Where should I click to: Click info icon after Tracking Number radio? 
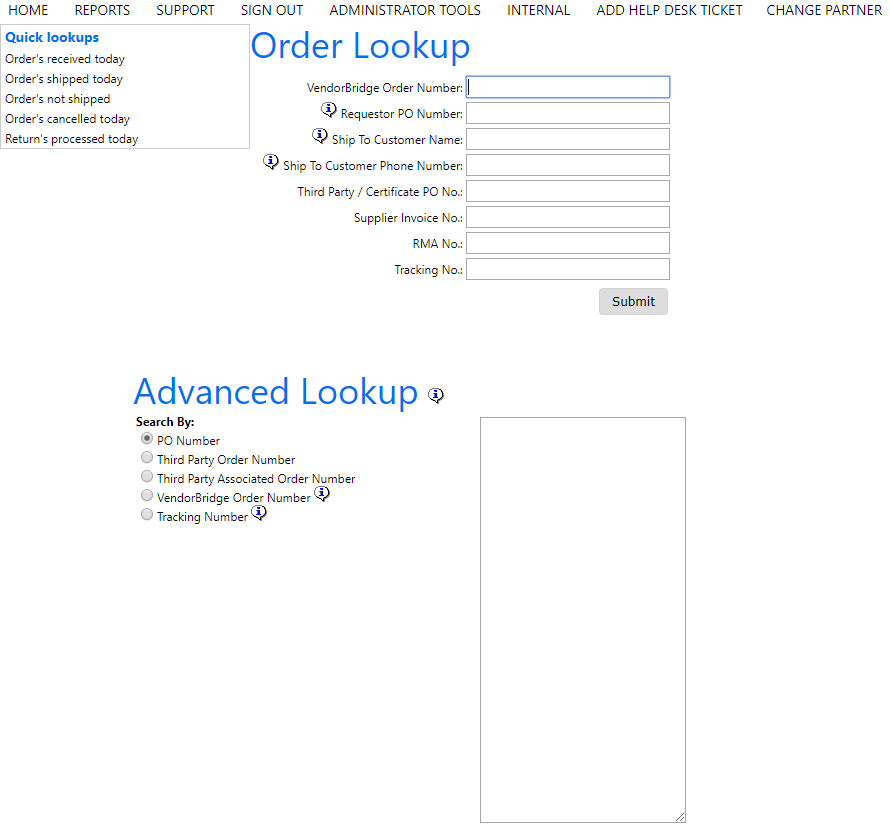point(259,512)
